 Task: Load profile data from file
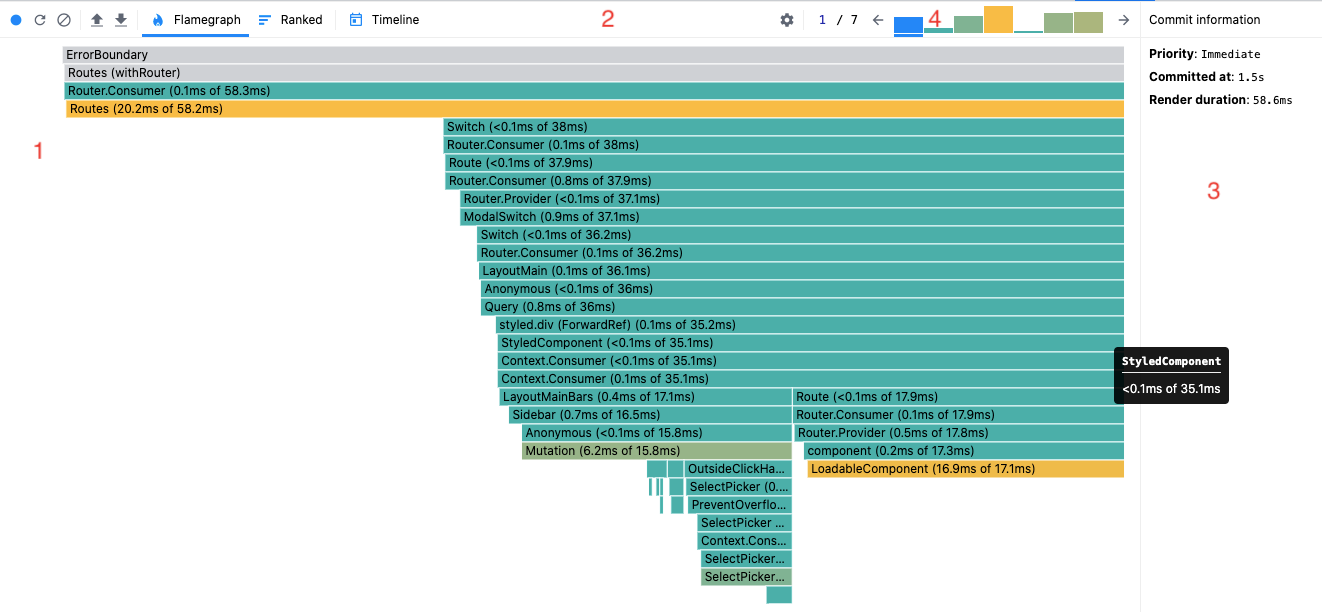click(95, 19)
